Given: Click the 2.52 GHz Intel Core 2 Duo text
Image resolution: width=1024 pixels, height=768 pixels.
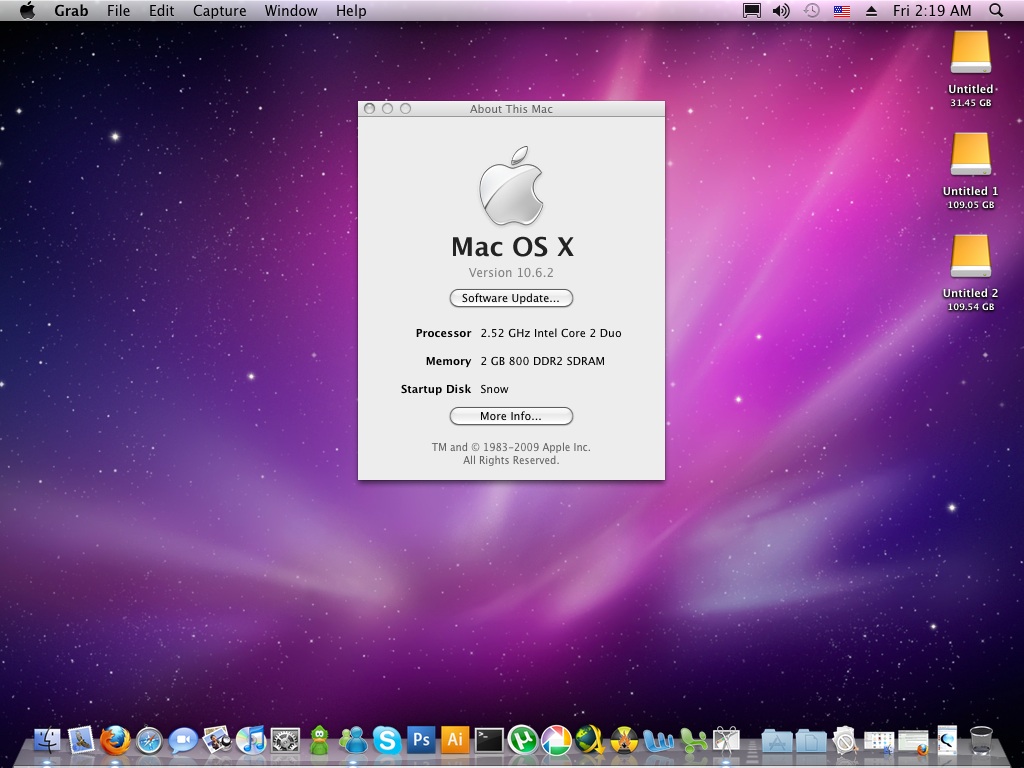Looking at the screenshot, I should [551, 333].
